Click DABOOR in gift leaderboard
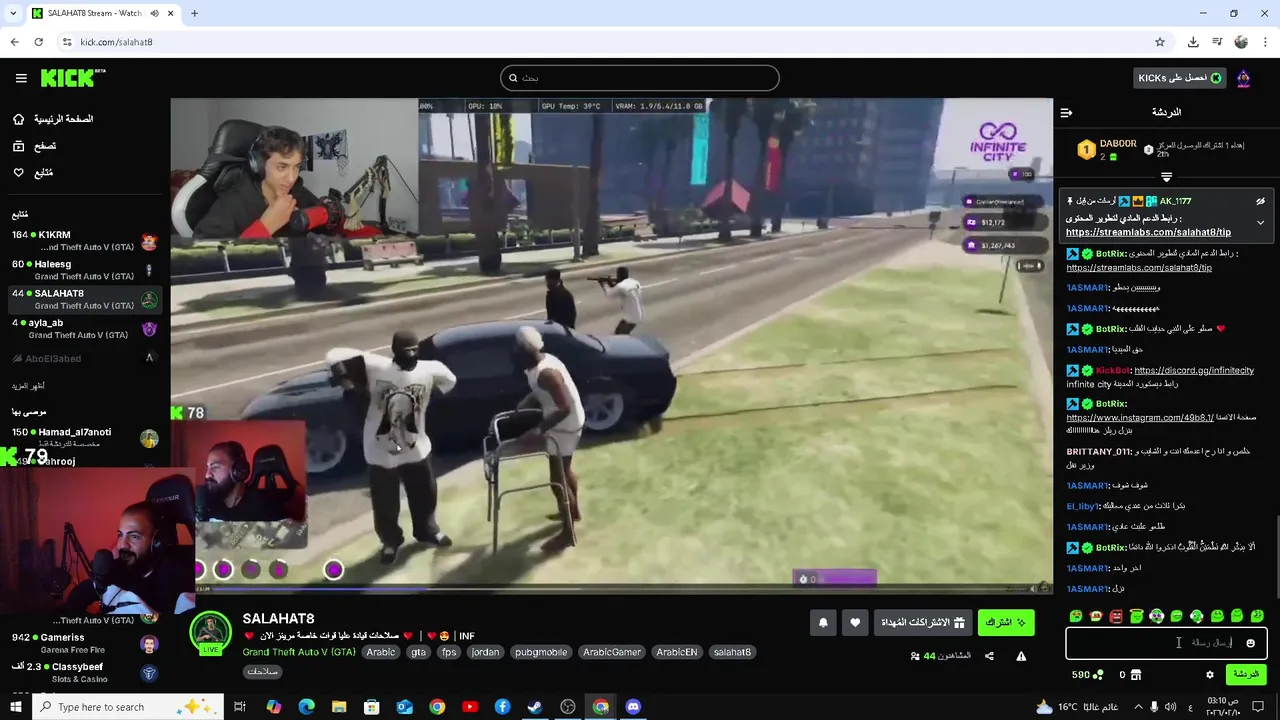The width and height of the screenshot is (1280, 720). pyautogui.click(x=1118, y=144)
